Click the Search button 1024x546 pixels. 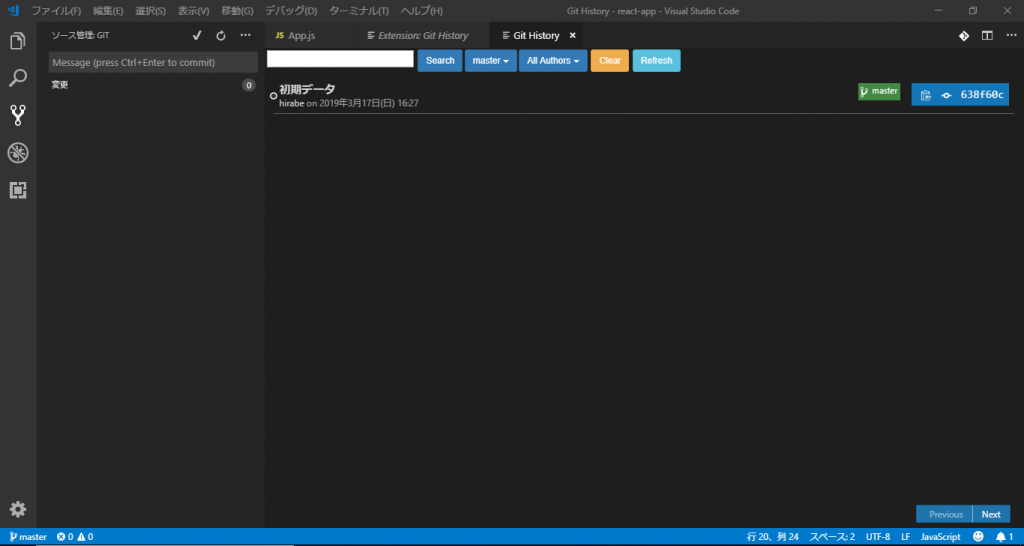point(440,61)
